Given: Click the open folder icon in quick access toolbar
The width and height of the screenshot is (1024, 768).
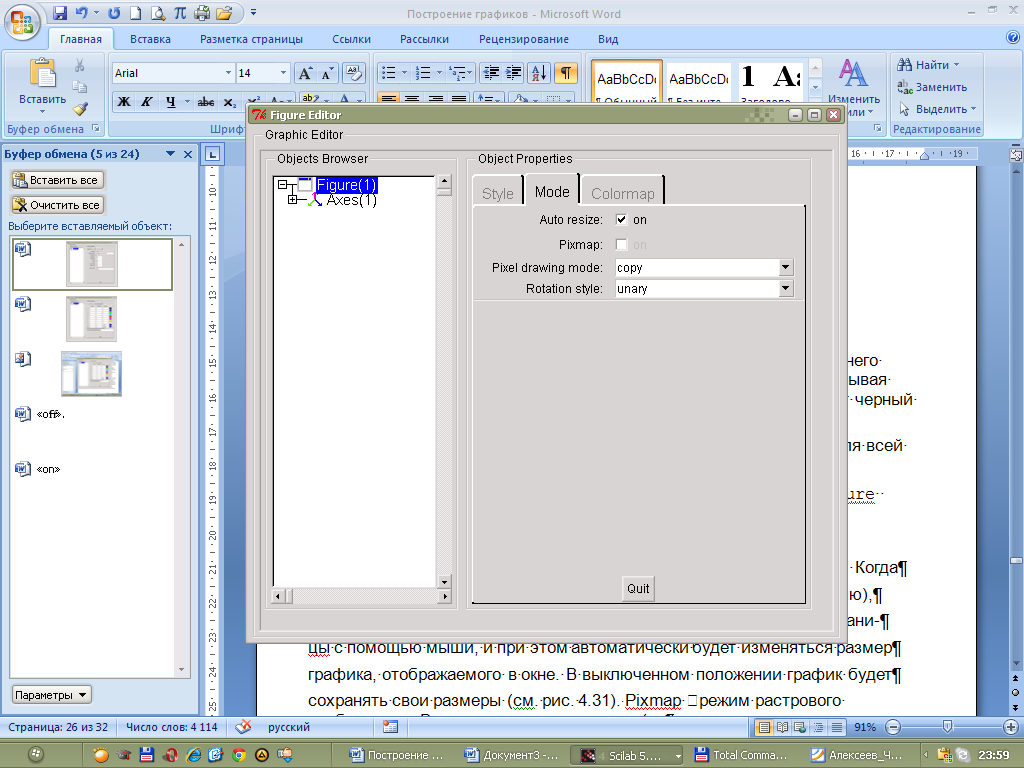Looking at the screenshot, I should tap(224, 12).
